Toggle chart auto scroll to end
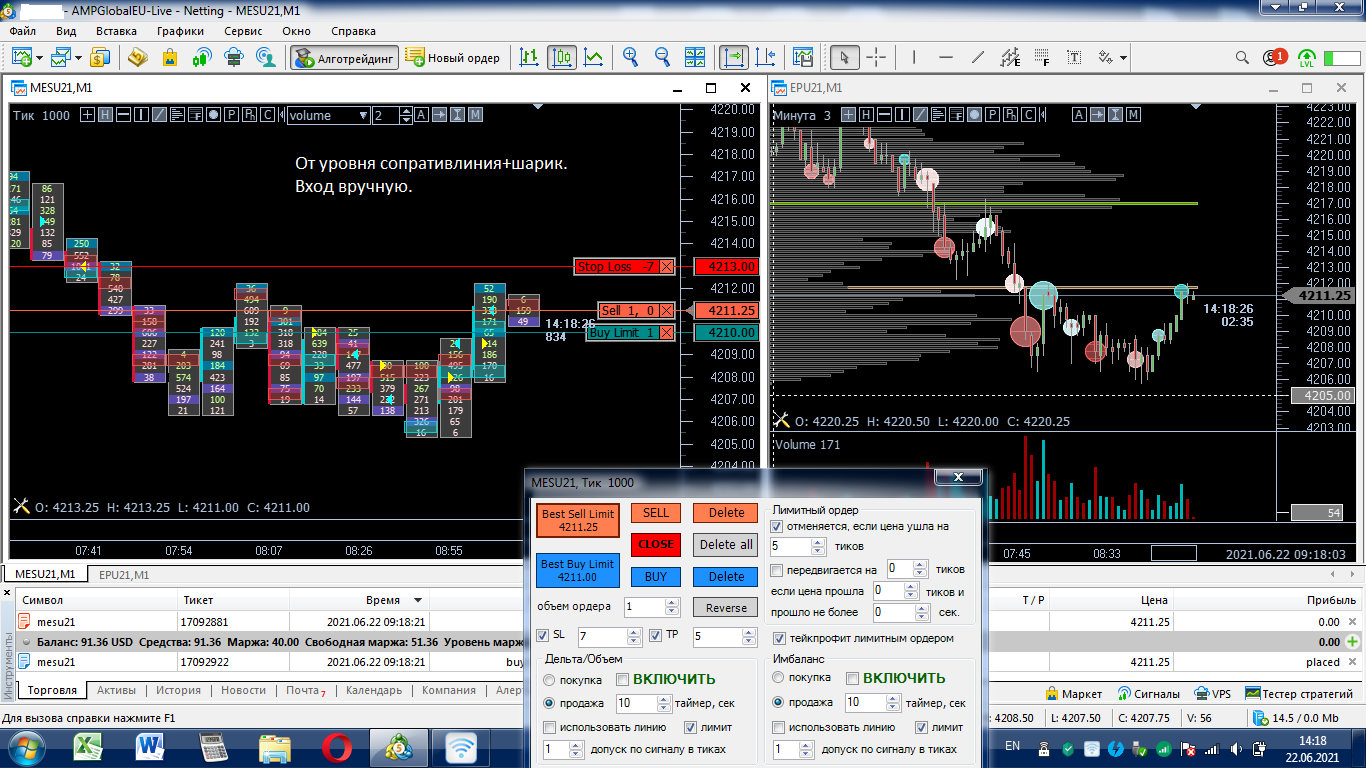This screenshot has width=1366, height=768. 734,58
